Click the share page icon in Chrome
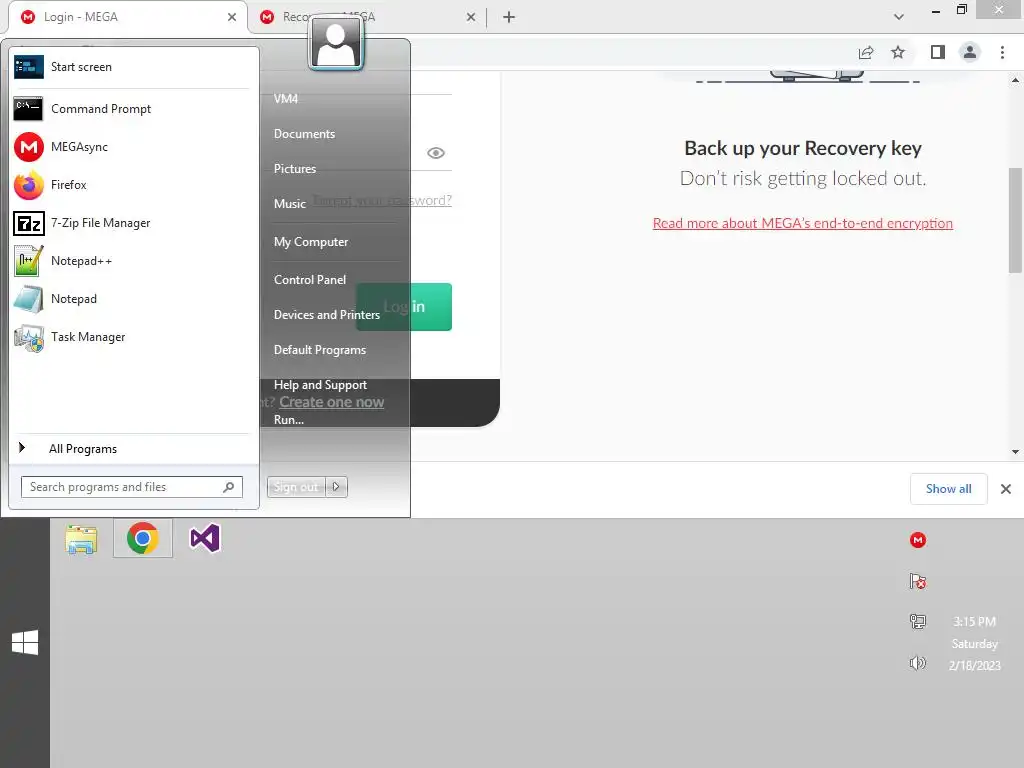This screenshot has width=1024, height=768. pyautogui.click(x=866, y=52)
